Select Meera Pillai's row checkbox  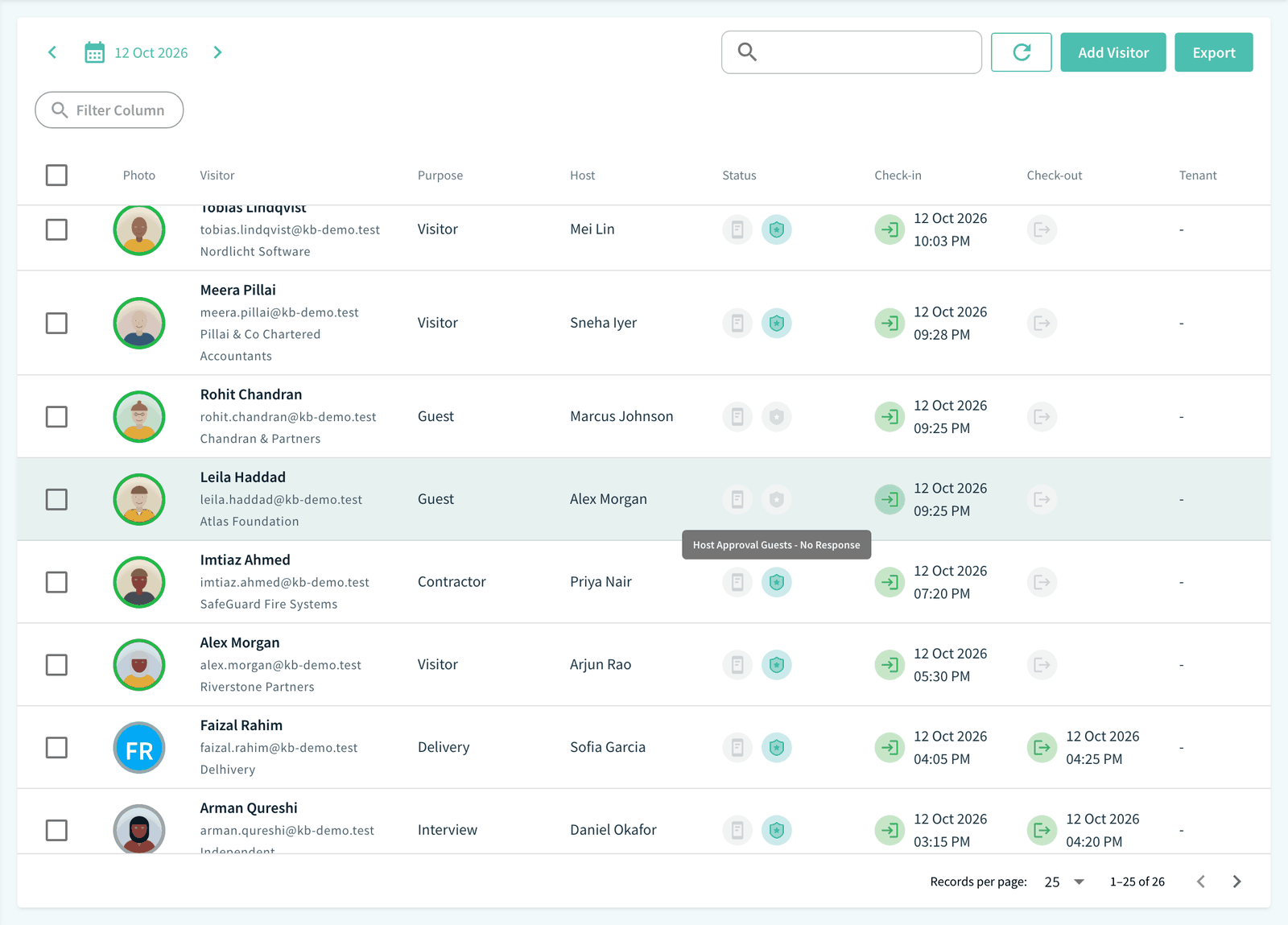[56, 323]
